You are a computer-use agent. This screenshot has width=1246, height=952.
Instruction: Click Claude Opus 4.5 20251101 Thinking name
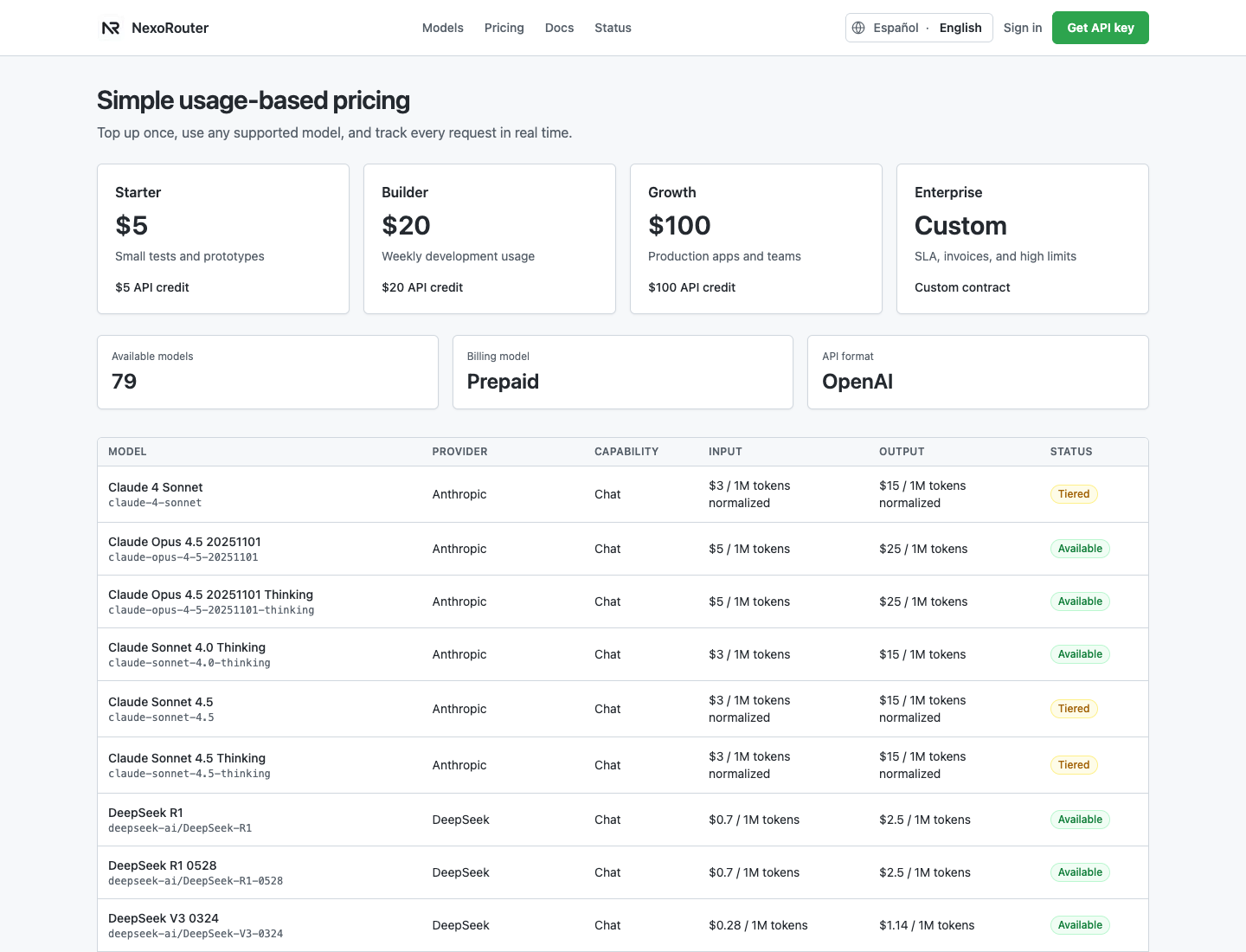210,595
